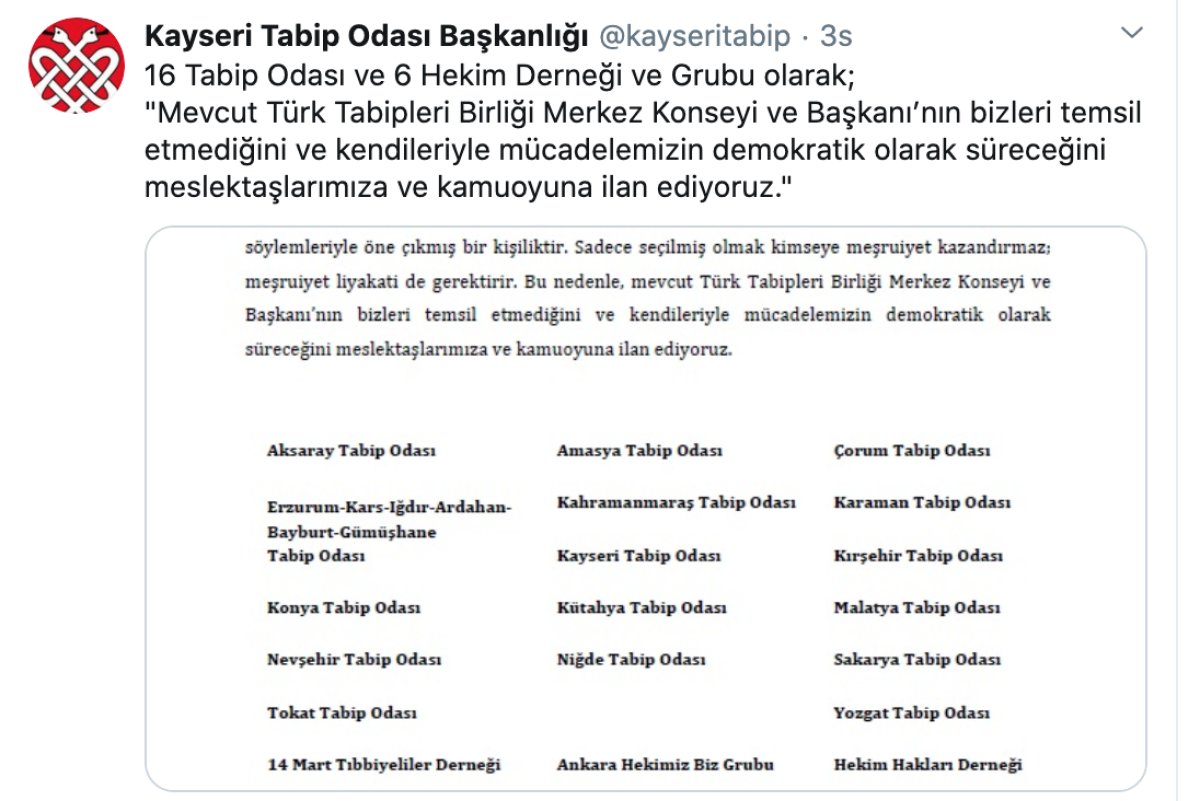Click 'Kayseri Tabip Odası' in signatory list
This screenshot has height=801, width=1200.
pyautogui.click(x=639, y=556)
